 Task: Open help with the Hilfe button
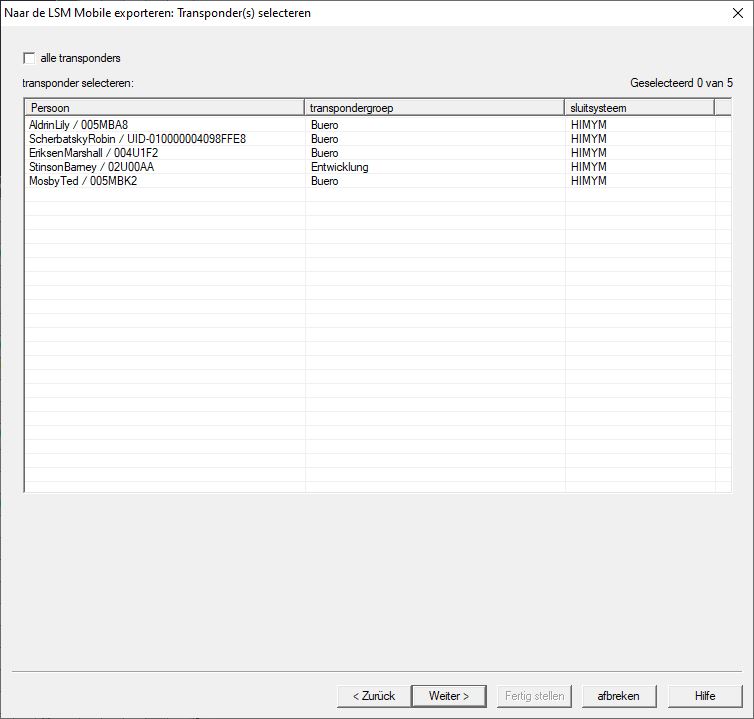(705, 696)
